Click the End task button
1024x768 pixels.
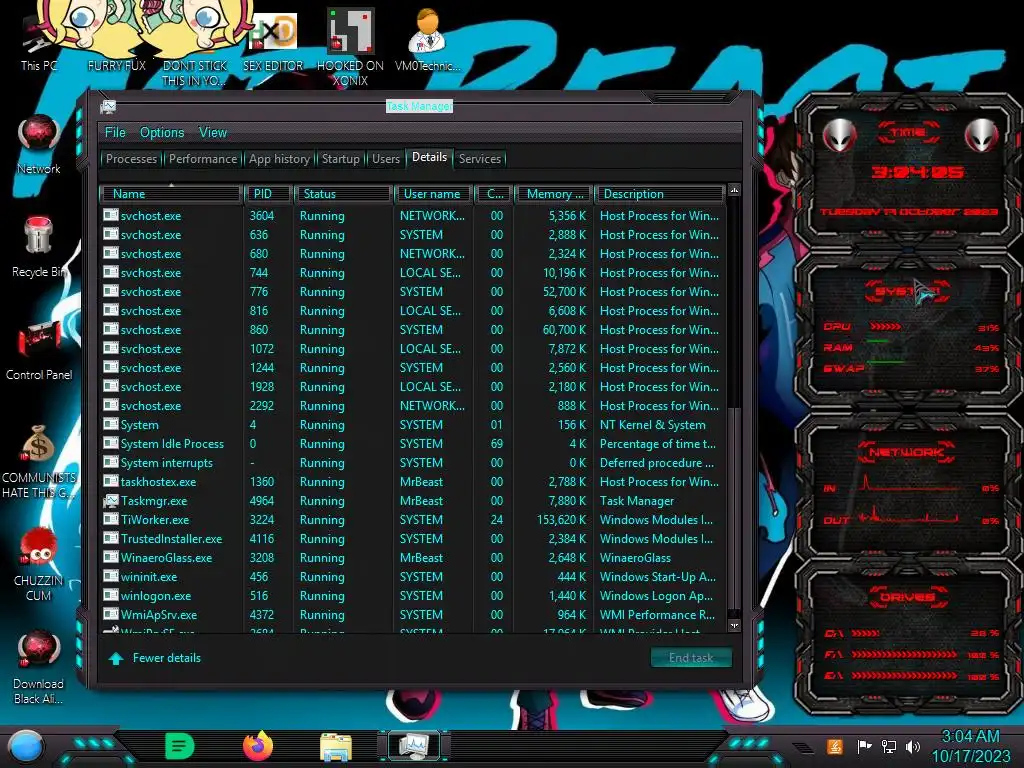691,658
